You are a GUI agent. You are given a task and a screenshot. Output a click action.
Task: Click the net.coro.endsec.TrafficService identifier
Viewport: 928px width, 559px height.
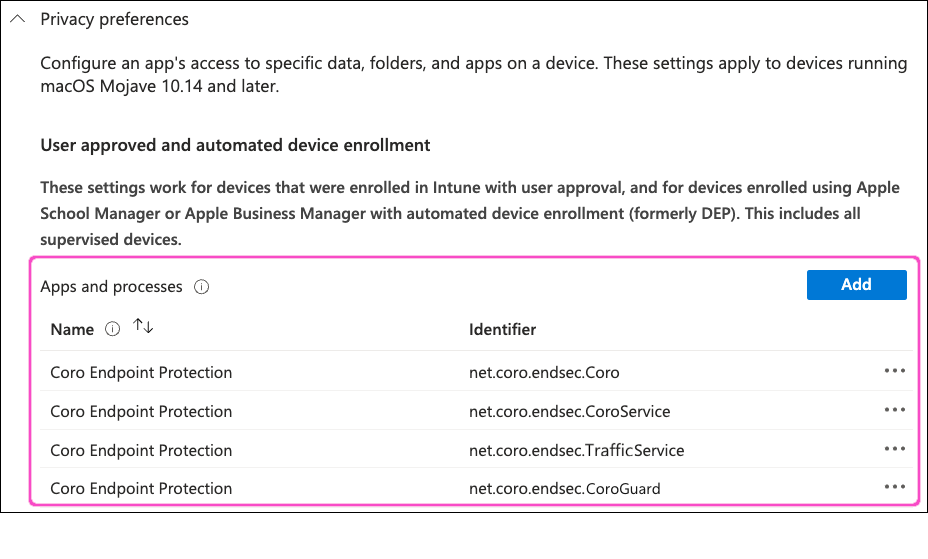coord(576,450)
